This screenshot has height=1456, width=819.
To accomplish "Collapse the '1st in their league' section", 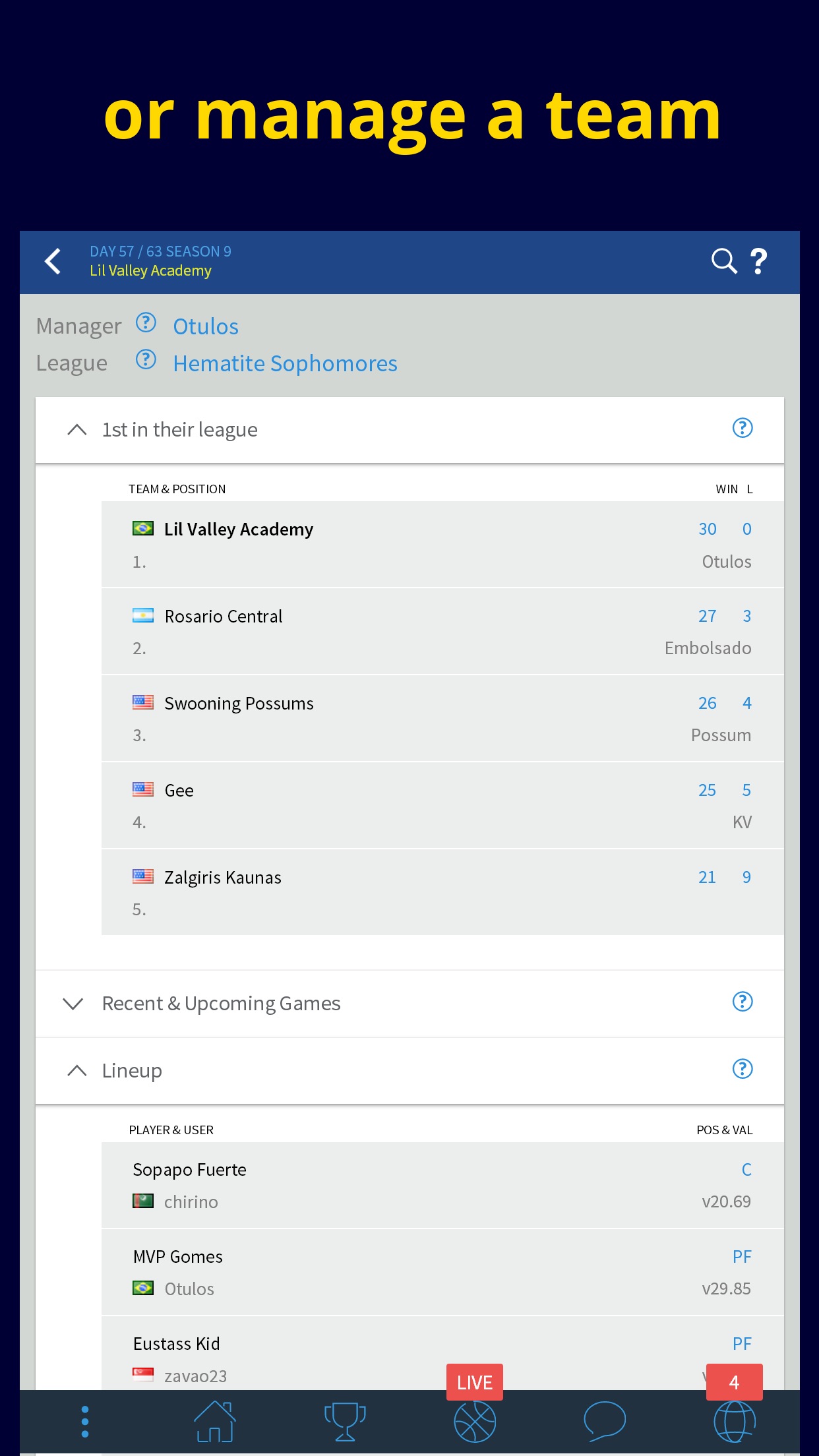I will [77, 430].
